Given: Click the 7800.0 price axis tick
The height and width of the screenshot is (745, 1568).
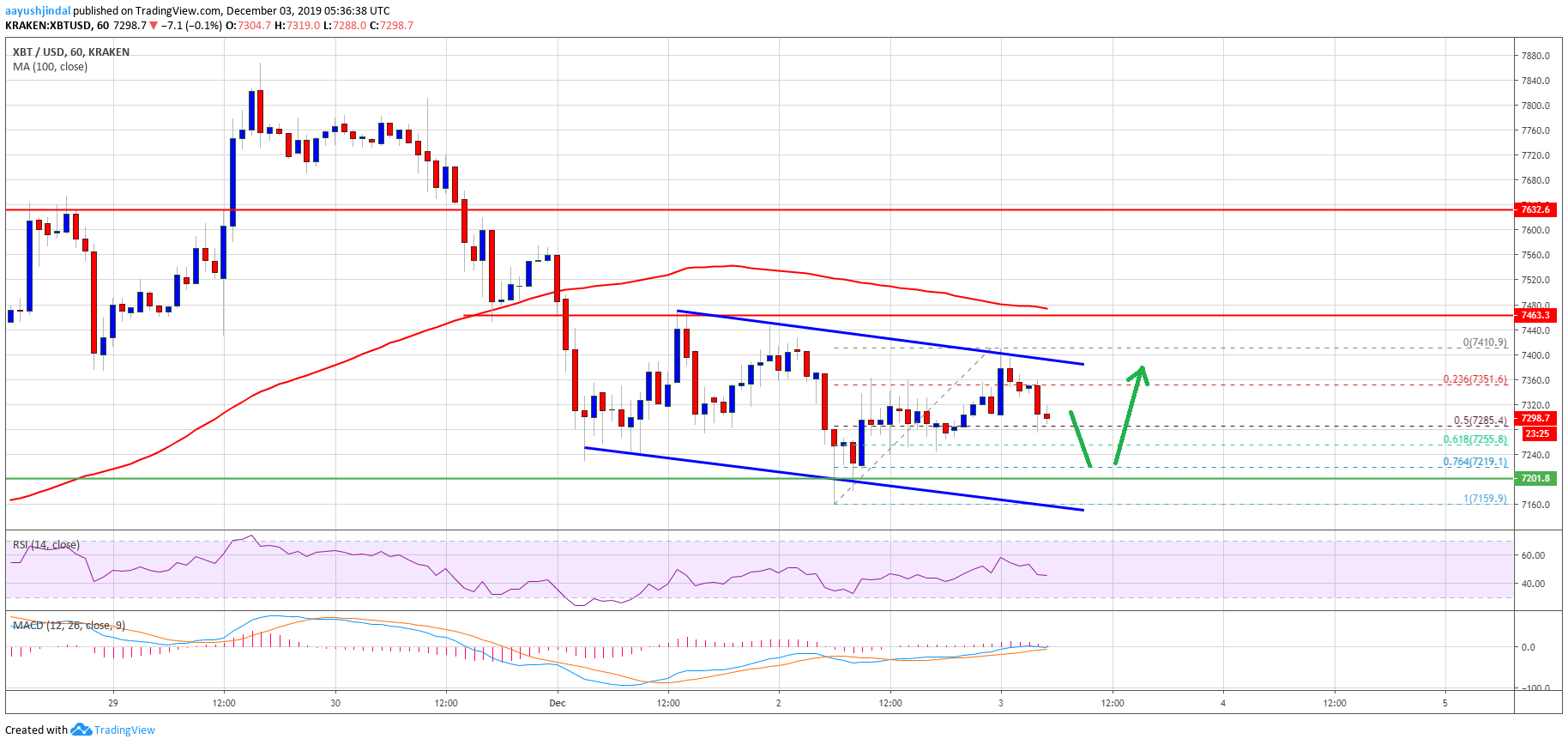Looking at the screenshot, I should tap(1535, 106).
